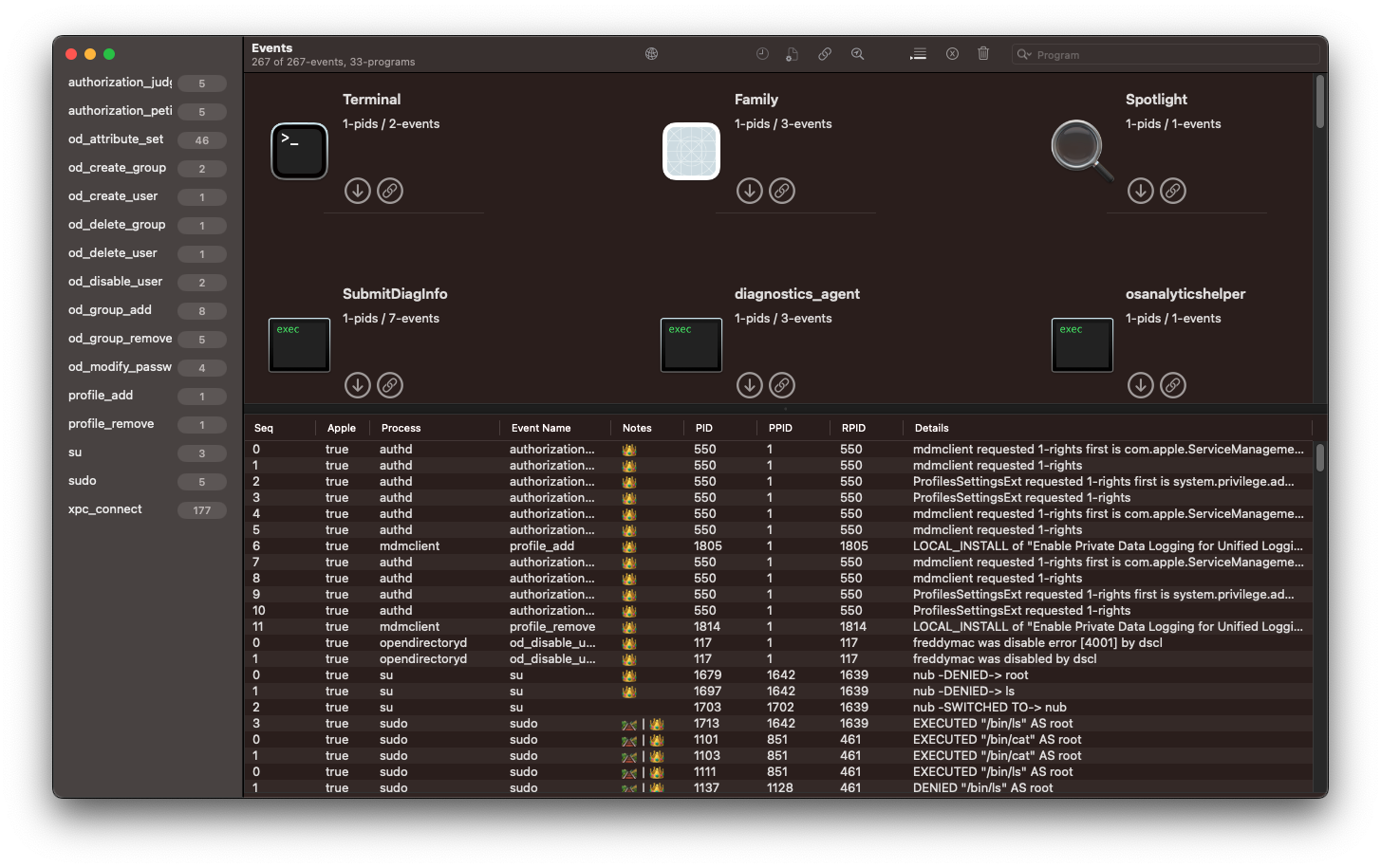Click the programs grid vertical scrollbar
1381x868 pixels.
click(x=1319, y=102)
